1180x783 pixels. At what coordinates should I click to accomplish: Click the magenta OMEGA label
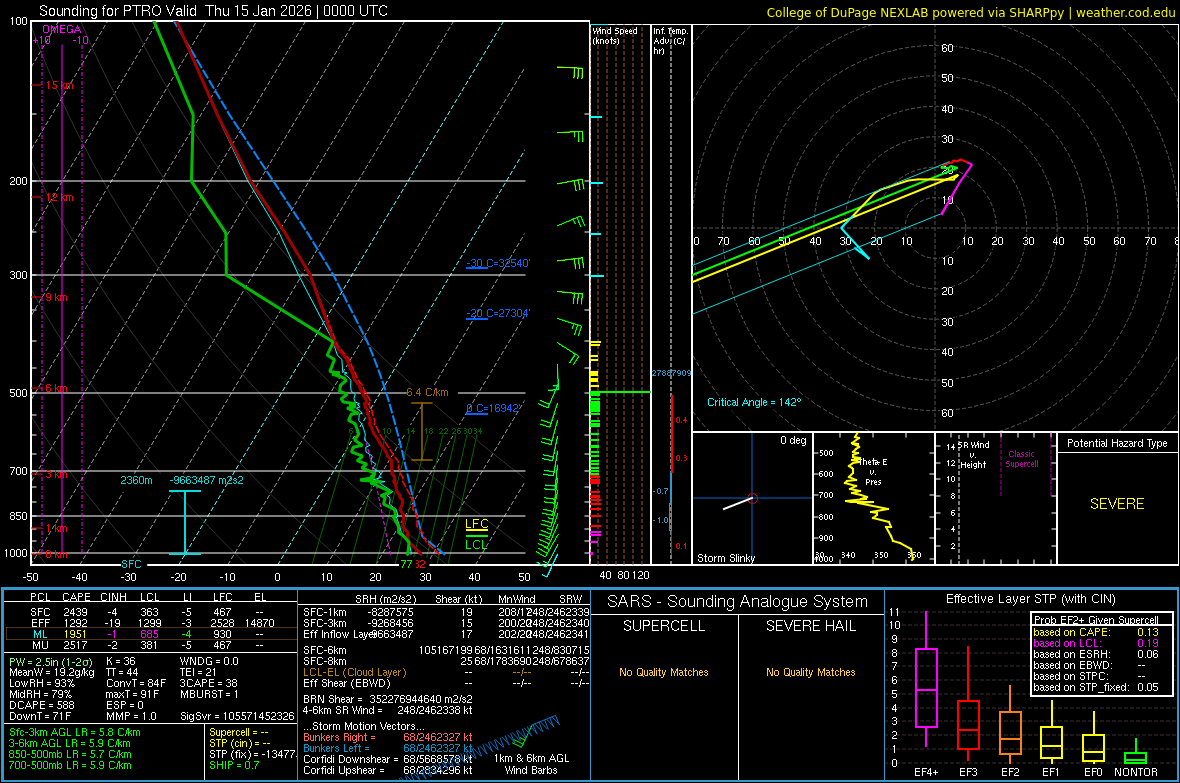coord(62,29)
